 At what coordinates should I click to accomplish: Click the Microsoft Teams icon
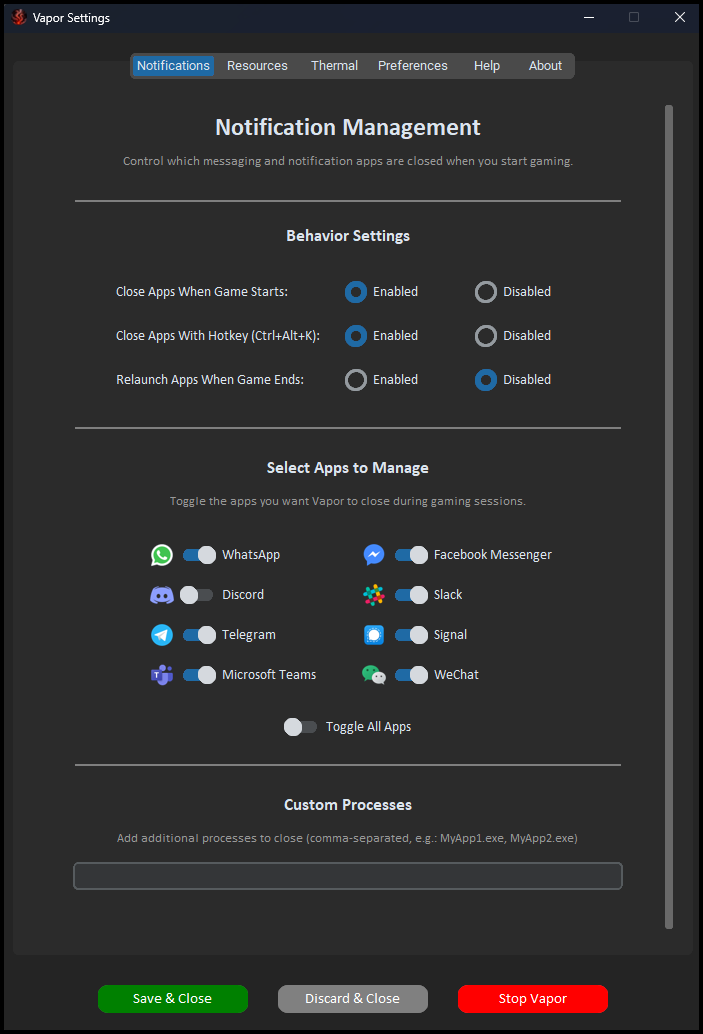click(161, 674)
